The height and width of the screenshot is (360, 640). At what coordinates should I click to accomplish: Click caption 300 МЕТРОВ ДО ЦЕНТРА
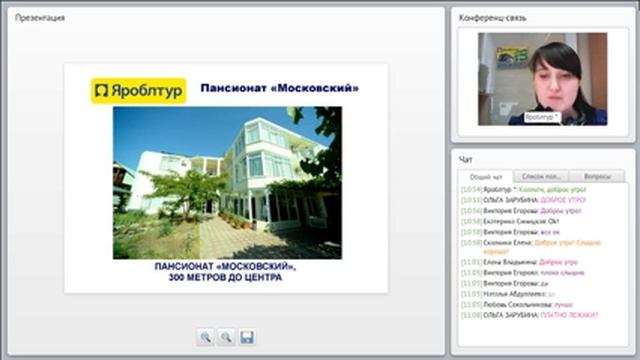coord(225,277)
